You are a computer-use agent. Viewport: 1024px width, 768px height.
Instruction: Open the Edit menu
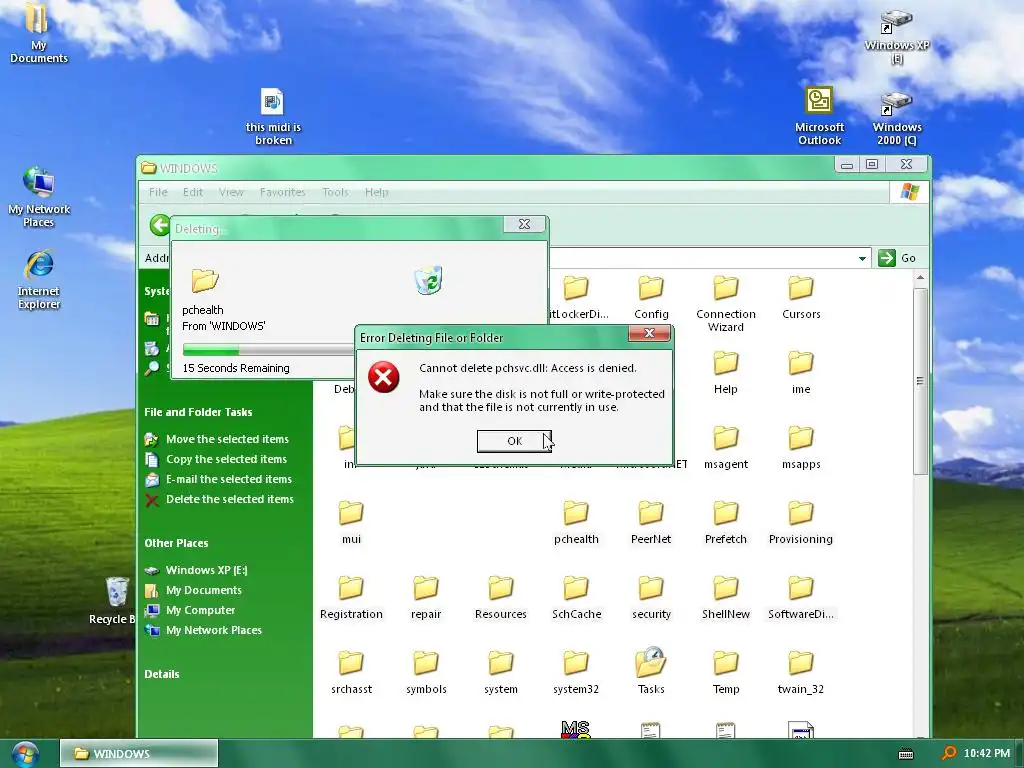pyautogui.click(x=193, y=192)
